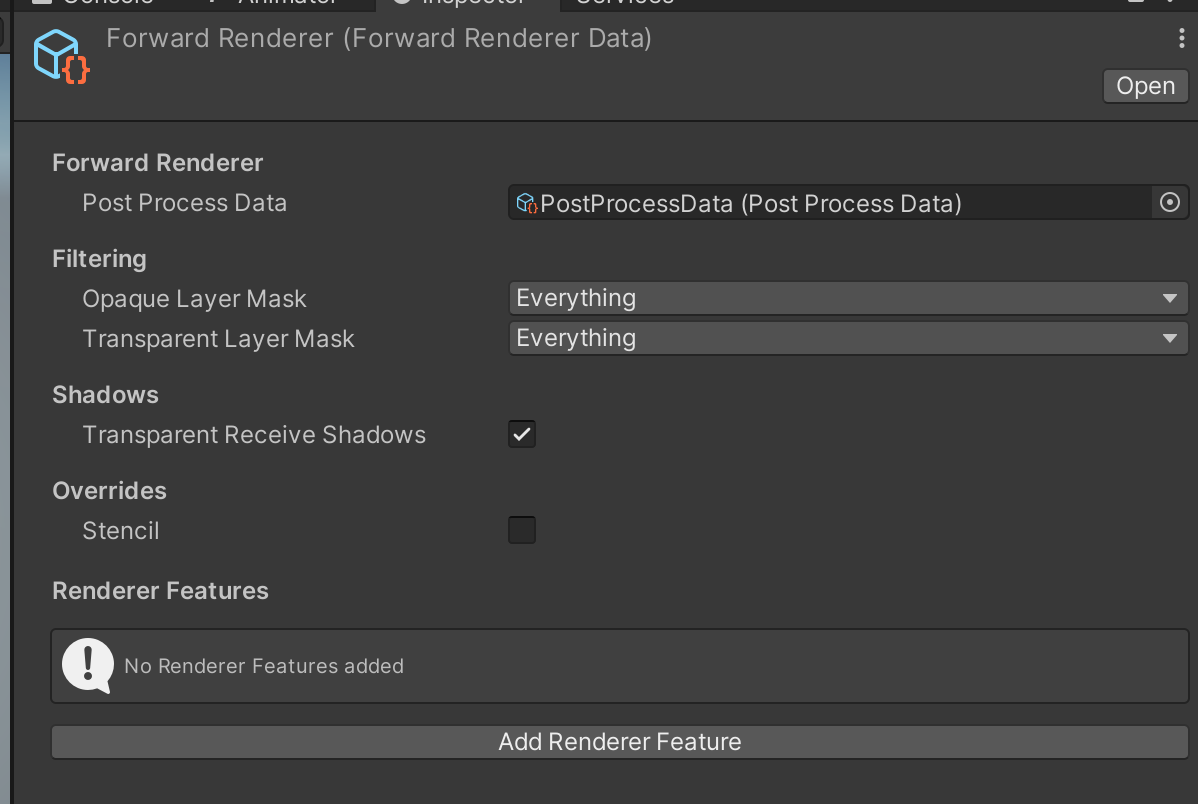Select the Inspector tab
The width and height of the screenshot is (1198, 804).
click(468, 3)
